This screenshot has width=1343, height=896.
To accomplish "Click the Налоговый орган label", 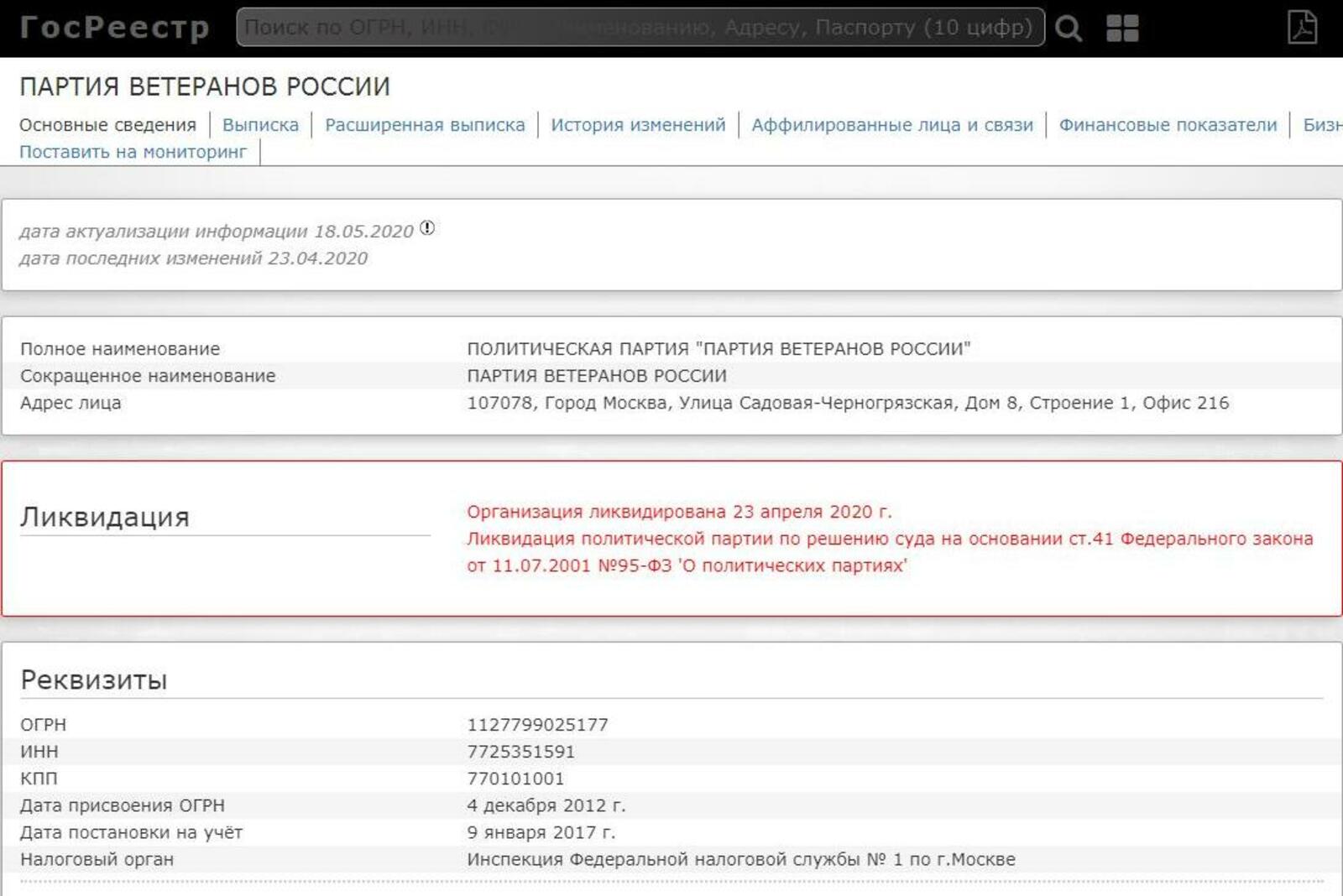I will click(x=97, y=859).
